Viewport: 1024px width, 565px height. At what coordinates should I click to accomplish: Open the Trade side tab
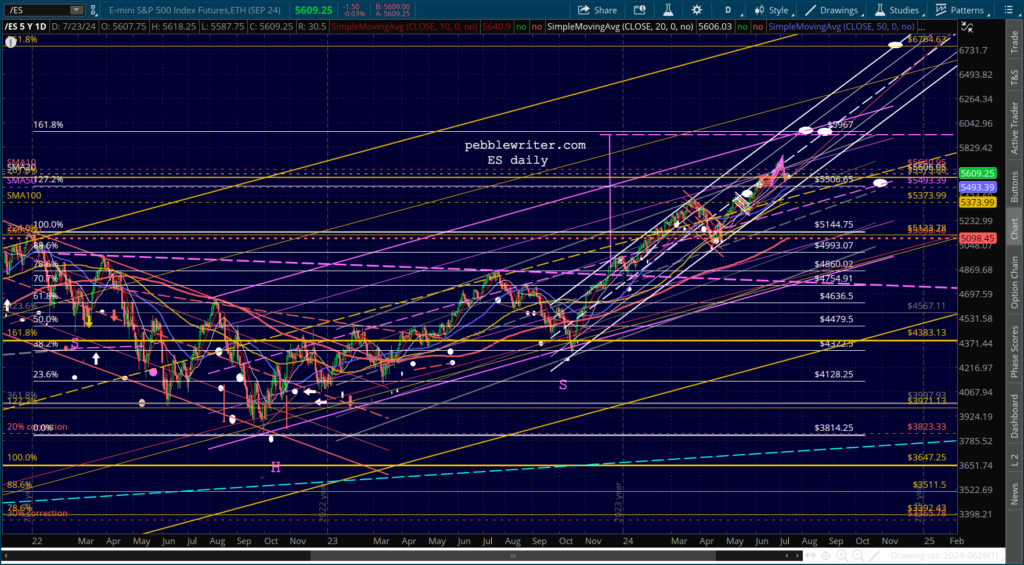tap(1014, 42)
